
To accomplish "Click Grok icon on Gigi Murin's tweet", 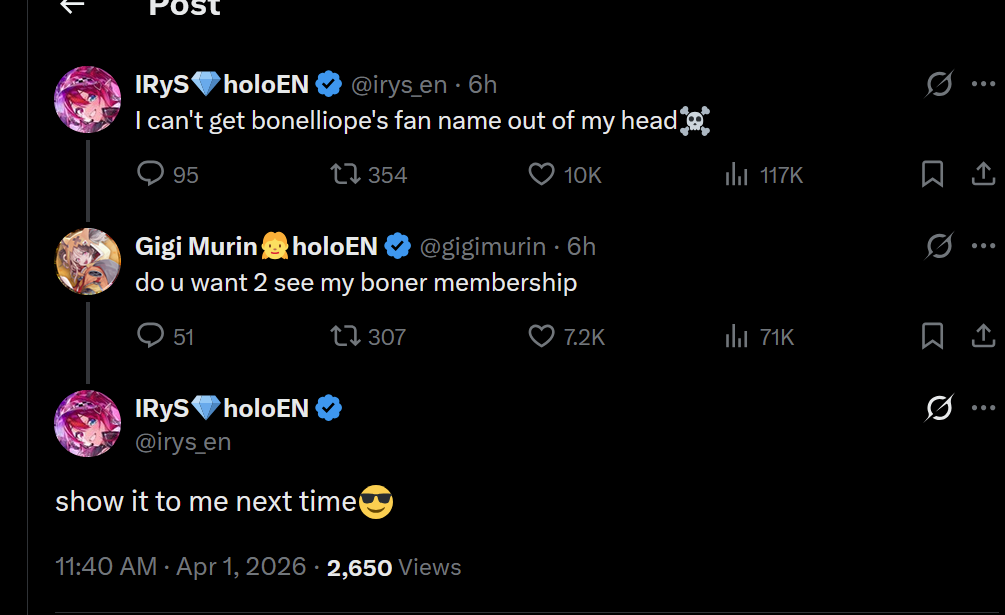I will point(939,246).
